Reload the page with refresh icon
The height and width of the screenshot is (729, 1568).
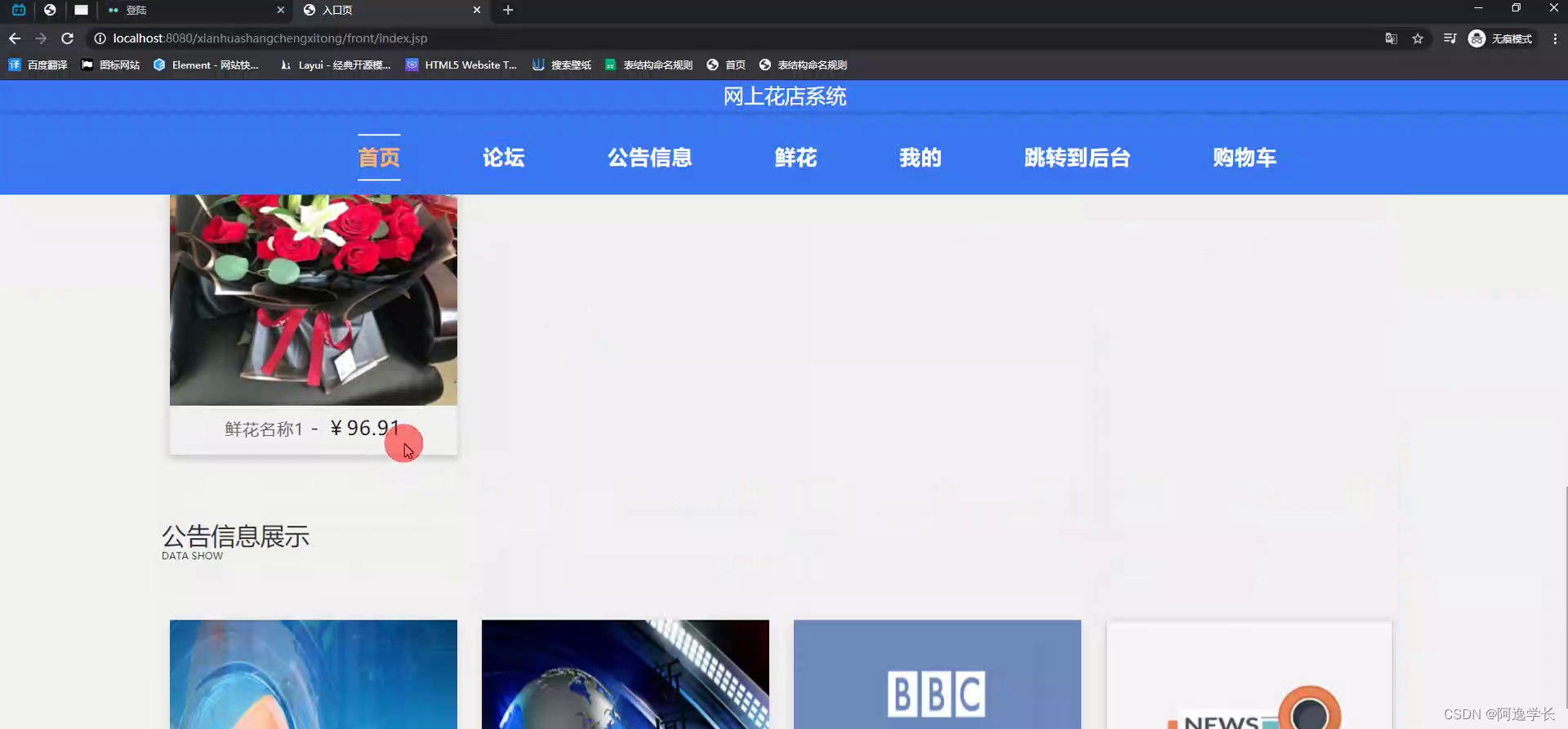pos(68,38)
